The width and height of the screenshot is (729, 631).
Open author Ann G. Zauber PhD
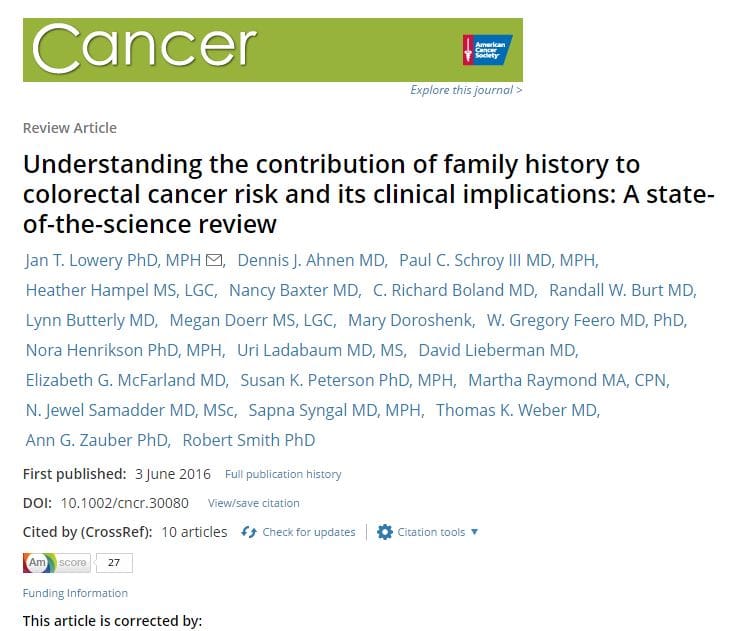pyautogui.click(x=96, y=440)
